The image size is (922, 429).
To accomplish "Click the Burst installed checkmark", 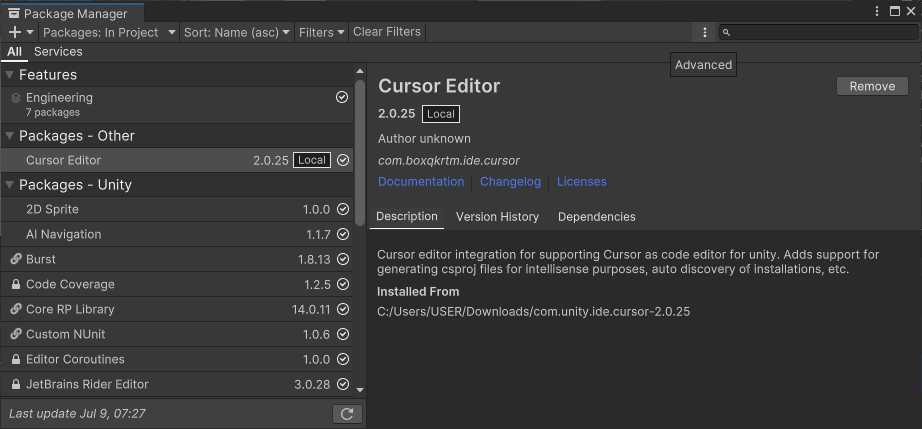I will point(343,259).
